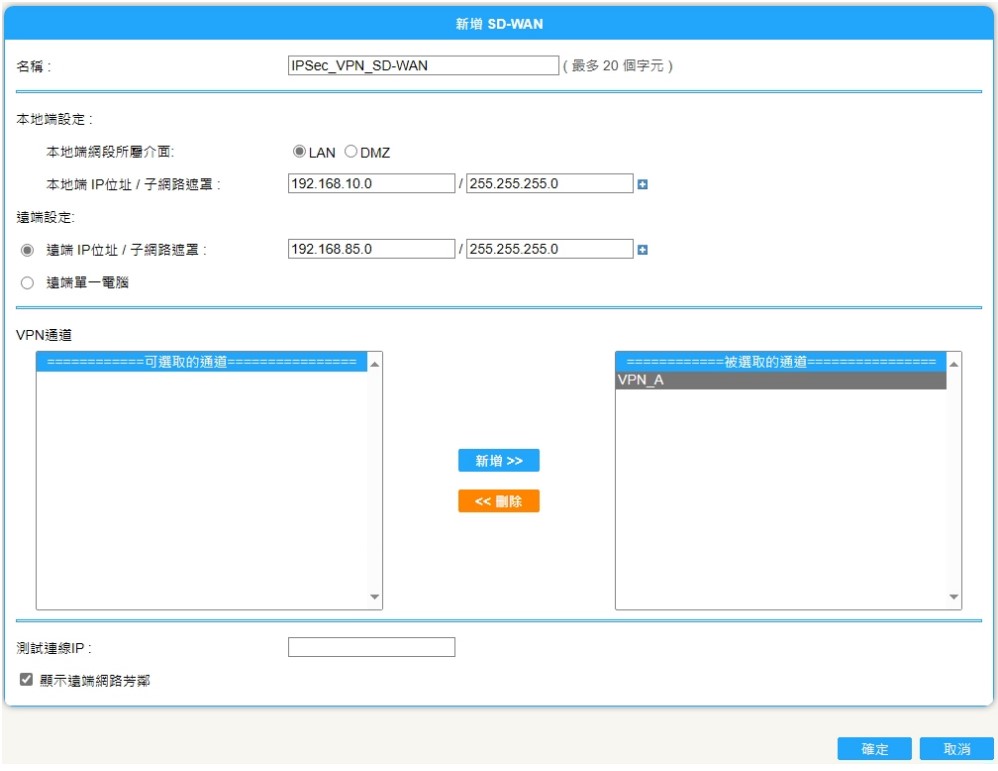This screenshot has width=998, height=771.
Task: Toggle the 顯示遠端網路芳鄰 checkbox
Action: [27, 680]
